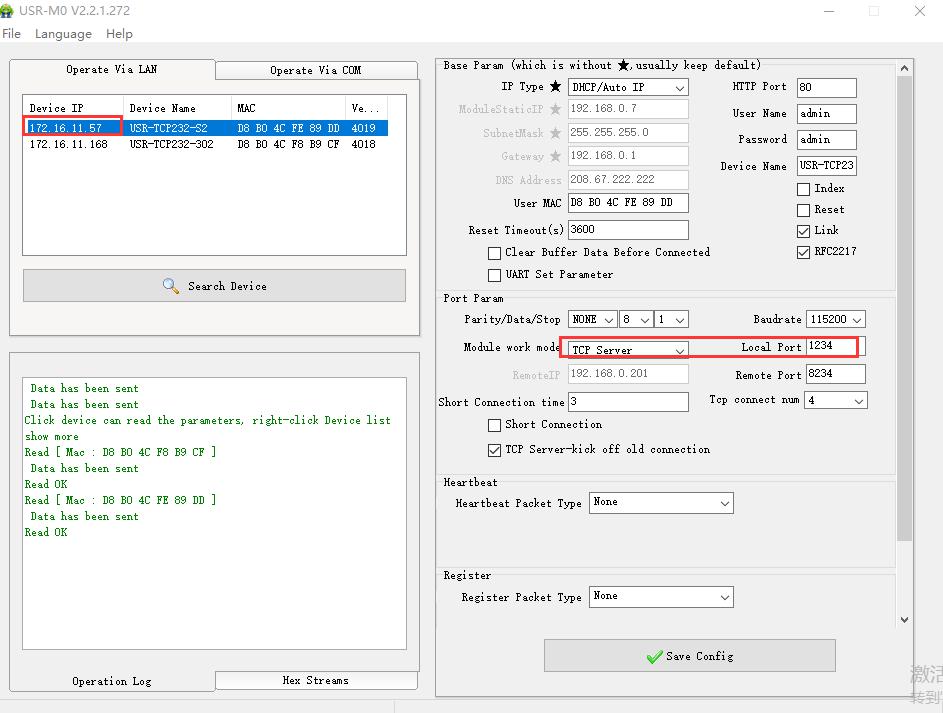943x713 pixels.
Task: Click the USR-M0 app icon in title bar
Action: 7,10
